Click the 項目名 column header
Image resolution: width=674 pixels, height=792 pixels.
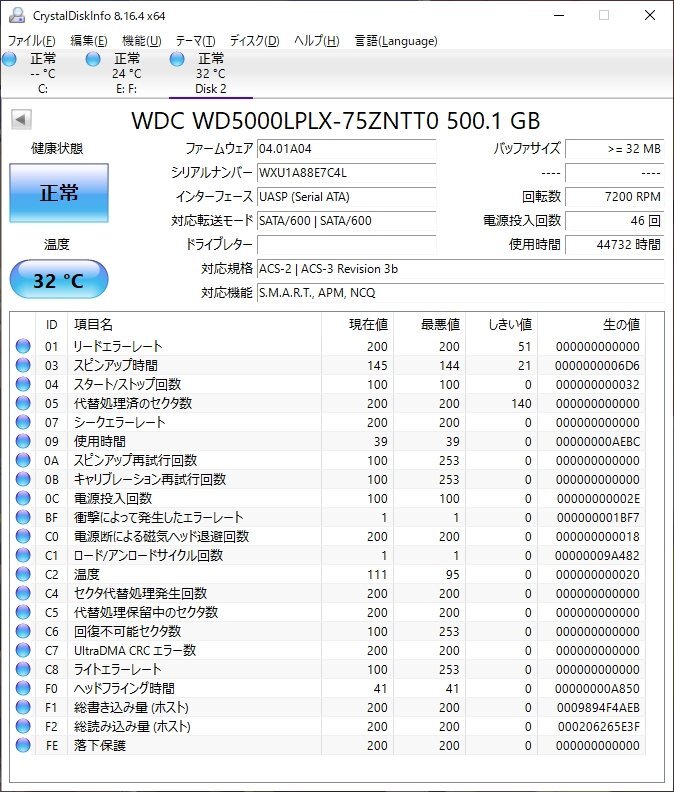[195, 324]
